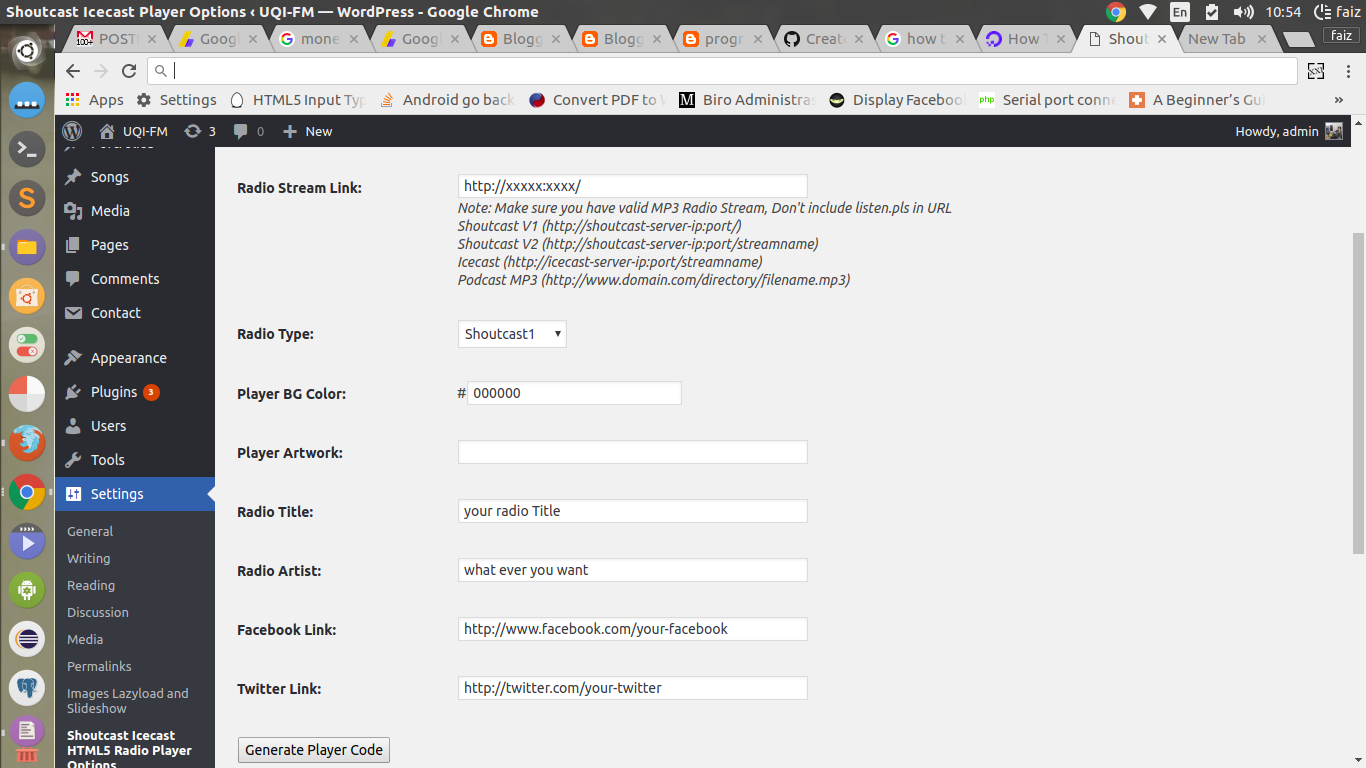The width and height of the screenshot is (1366, 768).
Task: Open Users in sidebar
Action: click(x=109, y=426)
